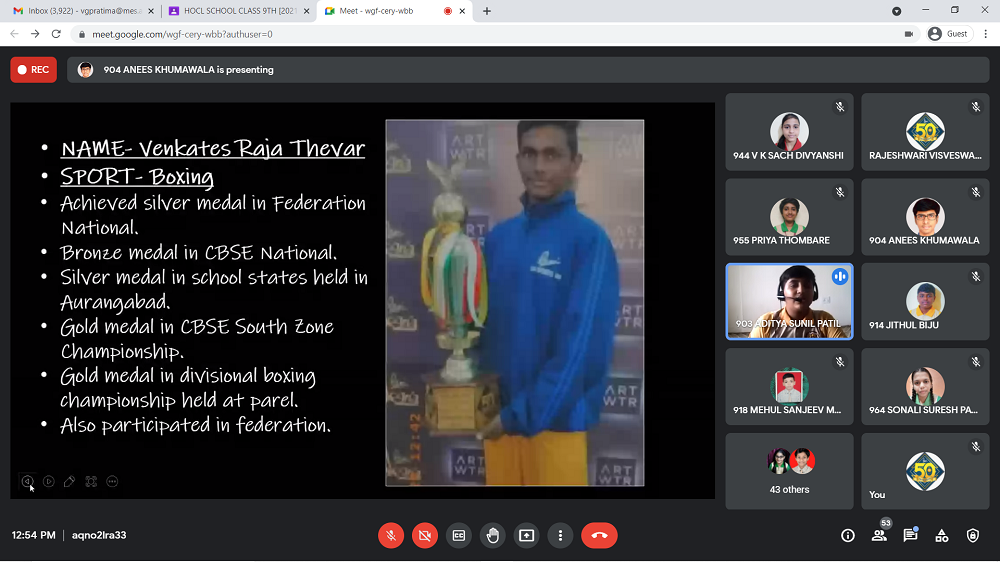Image resolution: width=1000 pixels, height=562 pixels.
Task: Select the 903 Aditya Sunil Patil video tile
Action: 789,301
